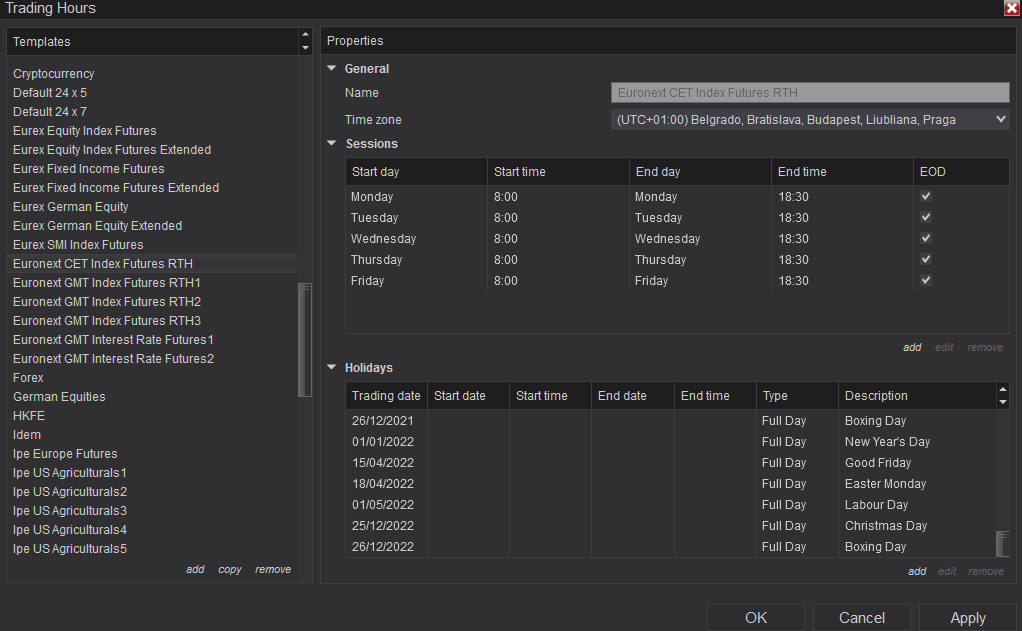
Task: Collapse the Sessions section
Action: (332, 144)
